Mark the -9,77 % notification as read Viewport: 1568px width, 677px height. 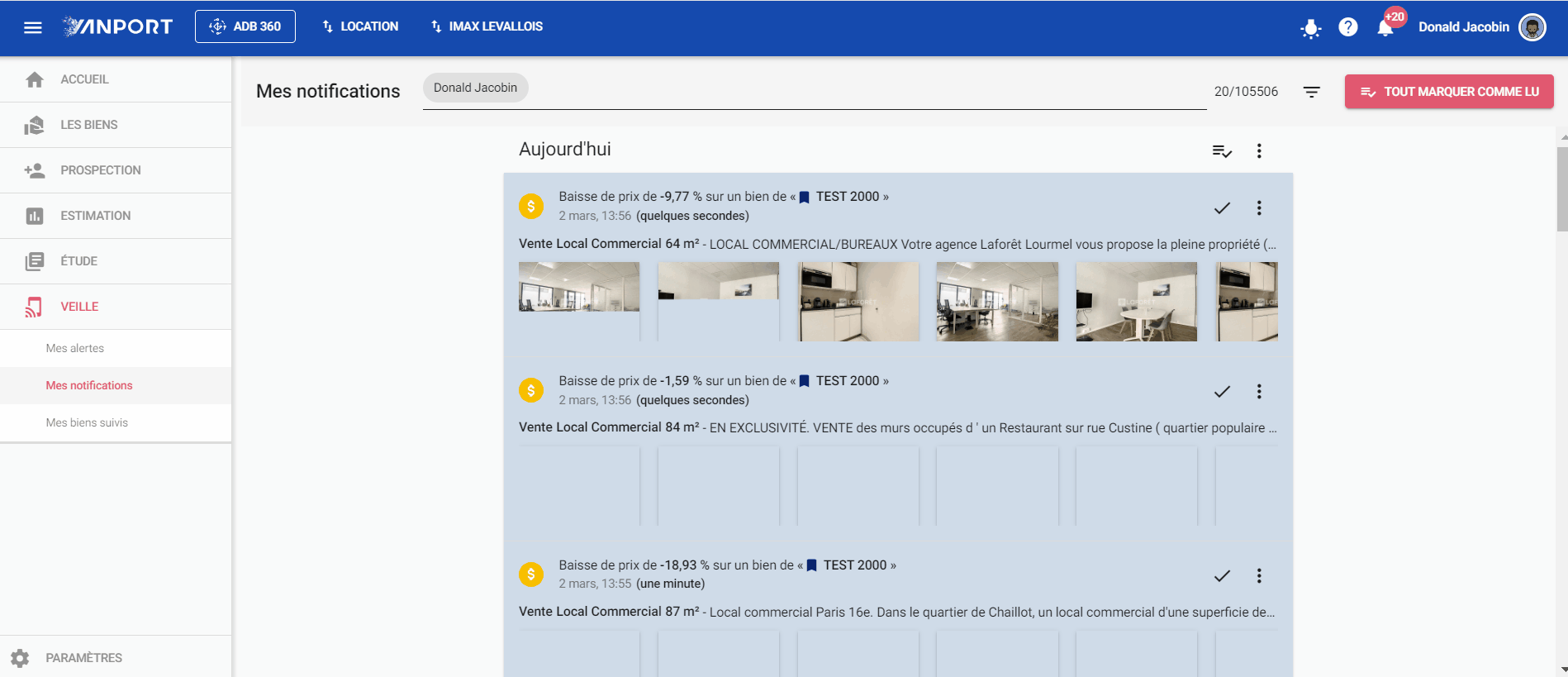click(x=1222, y=208)
